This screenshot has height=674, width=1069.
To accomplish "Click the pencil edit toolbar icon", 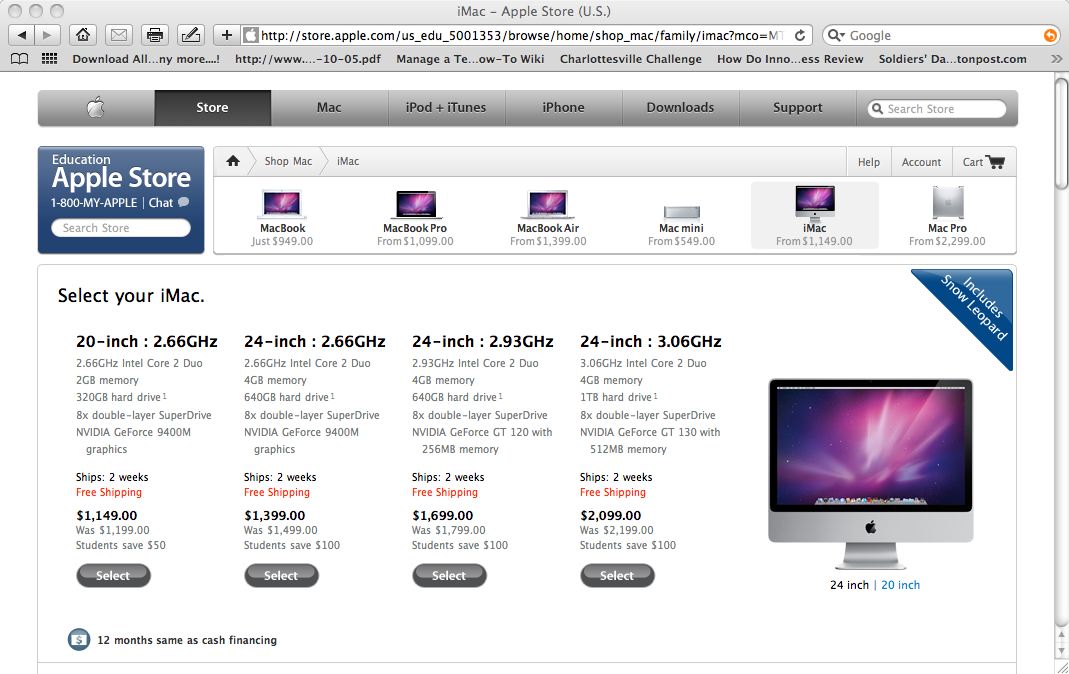I will (x=191, y=35).
